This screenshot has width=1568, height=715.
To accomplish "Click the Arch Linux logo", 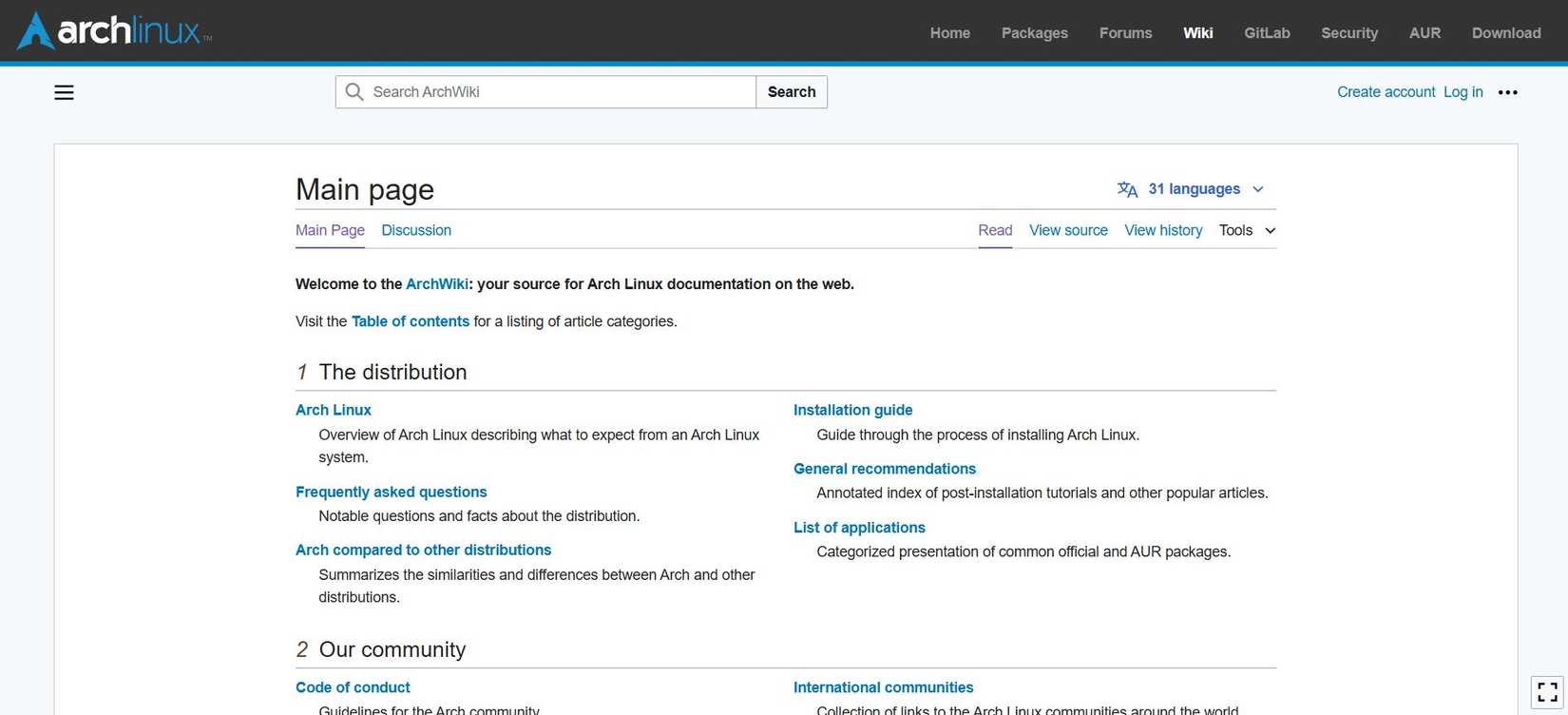I will 115,30.
